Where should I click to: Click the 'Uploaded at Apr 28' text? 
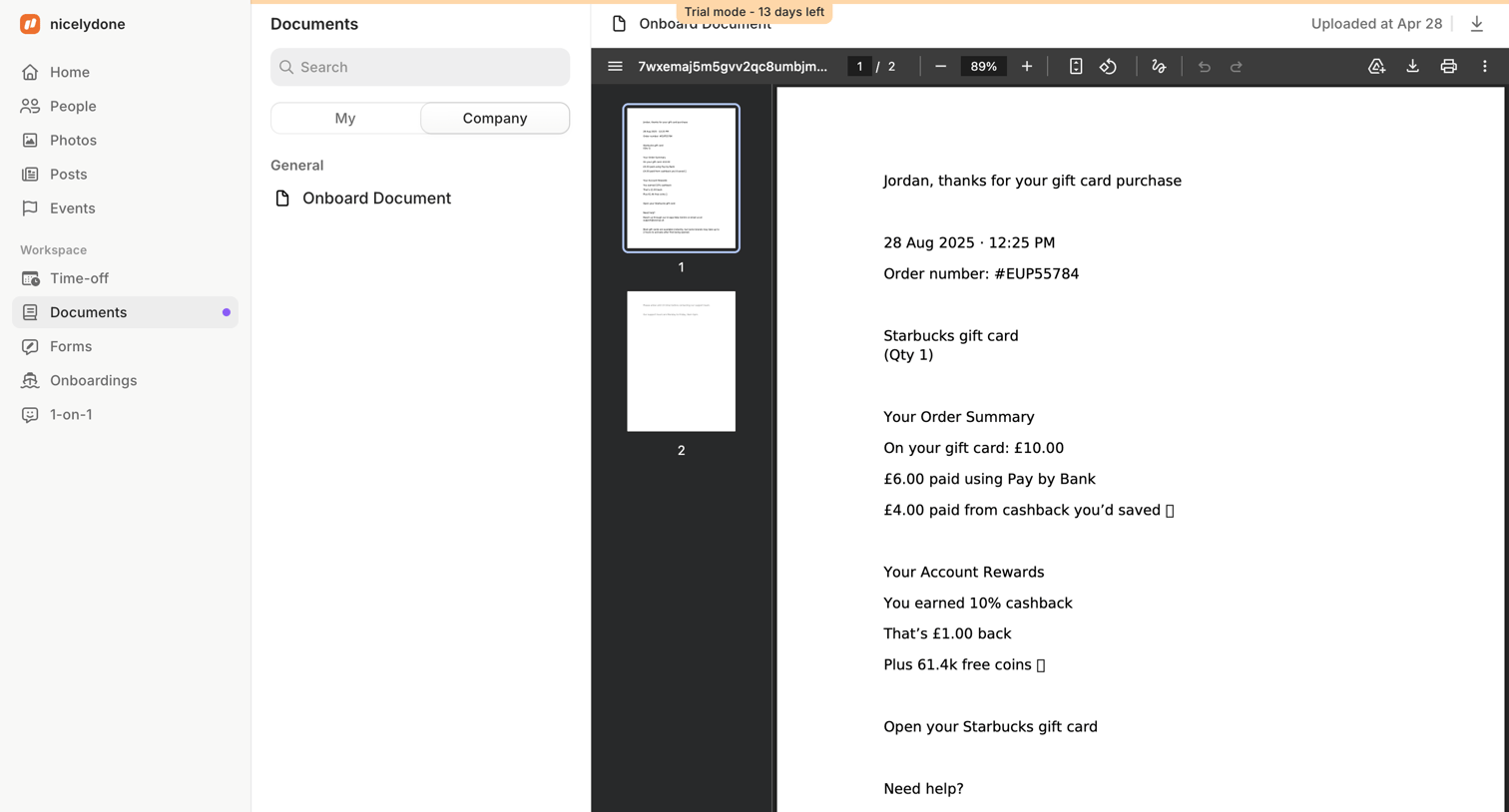pos(1376,24)
